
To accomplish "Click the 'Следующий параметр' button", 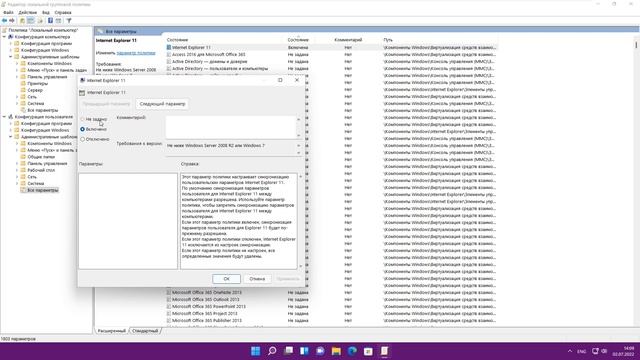I will [162, 104].
